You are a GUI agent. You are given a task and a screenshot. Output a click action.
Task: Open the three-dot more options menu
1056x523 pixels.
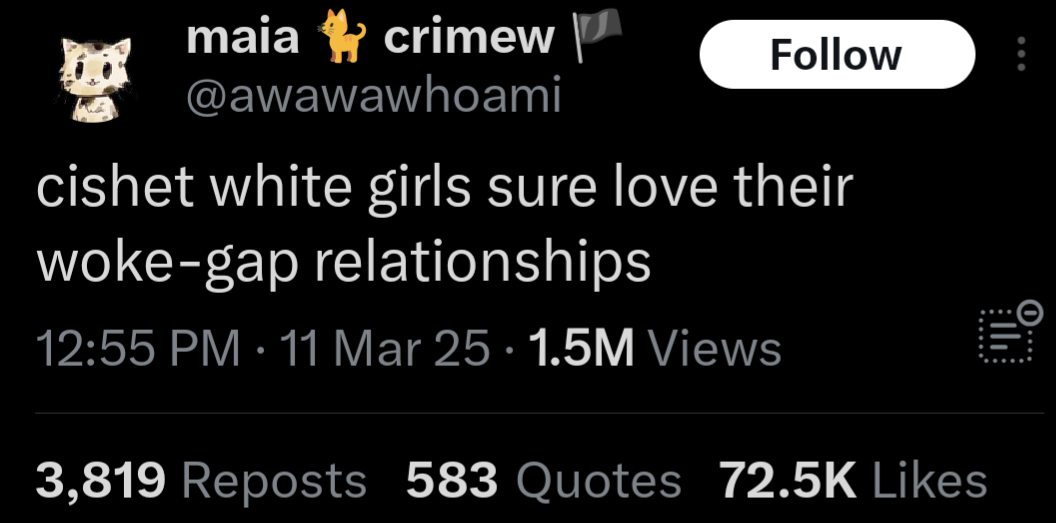[x=1021, y=55]
